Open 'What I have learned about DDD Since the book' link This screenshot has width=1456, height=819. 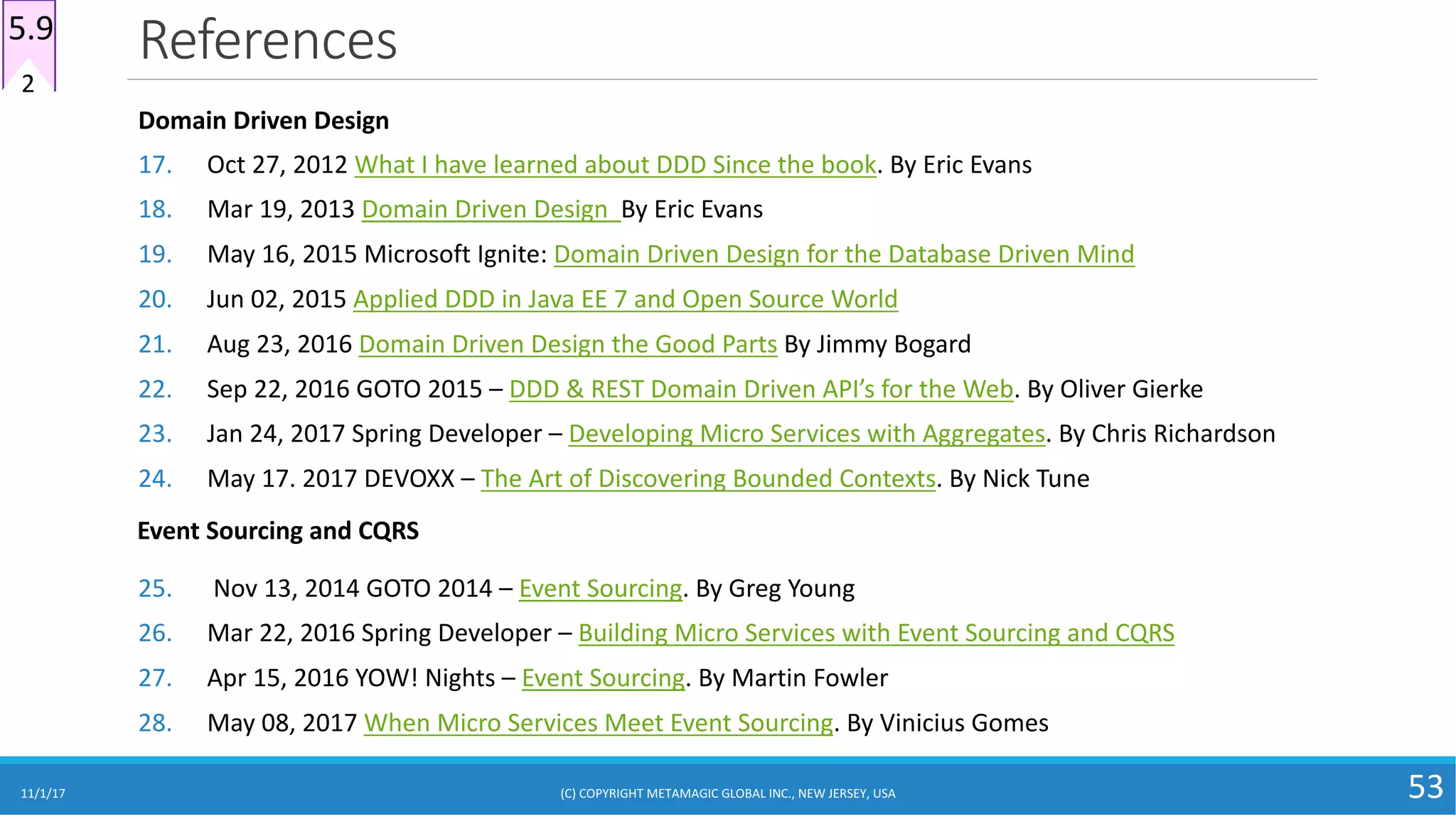(x=616, y=165)
